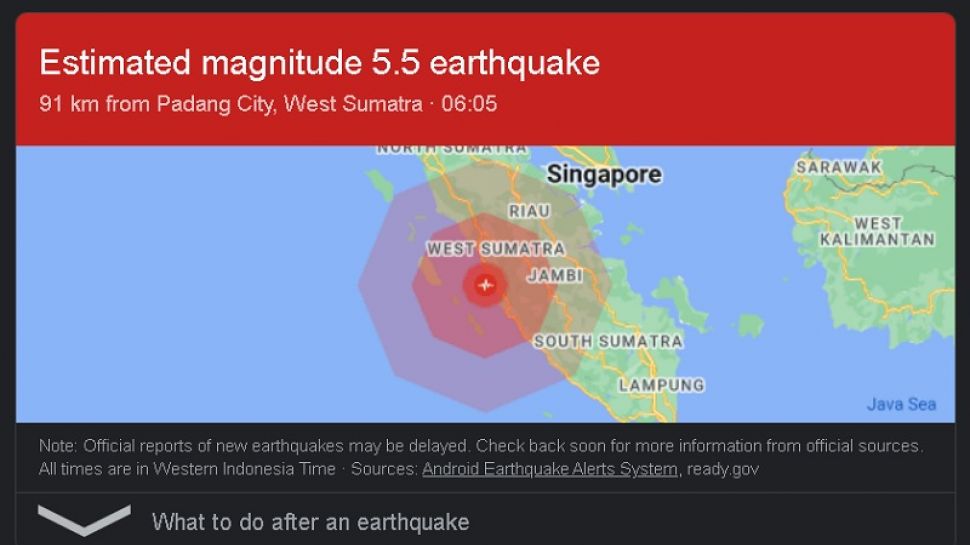Viewport: 970px width, 545px height.
Task: Select the South Sumatra map label
Action: pyautogui.click(x=608, y=341)
